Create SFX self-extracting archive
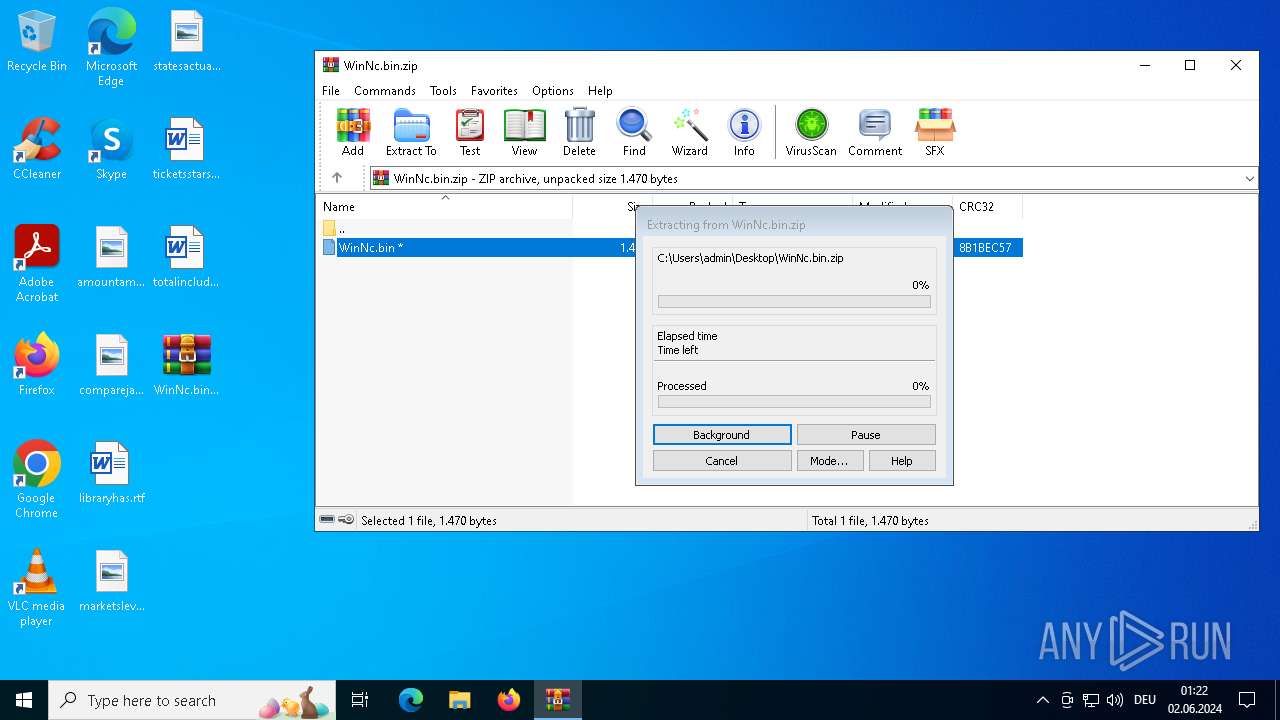The image size is (1280, 720). pyautogui.click(x=935, y=133)
